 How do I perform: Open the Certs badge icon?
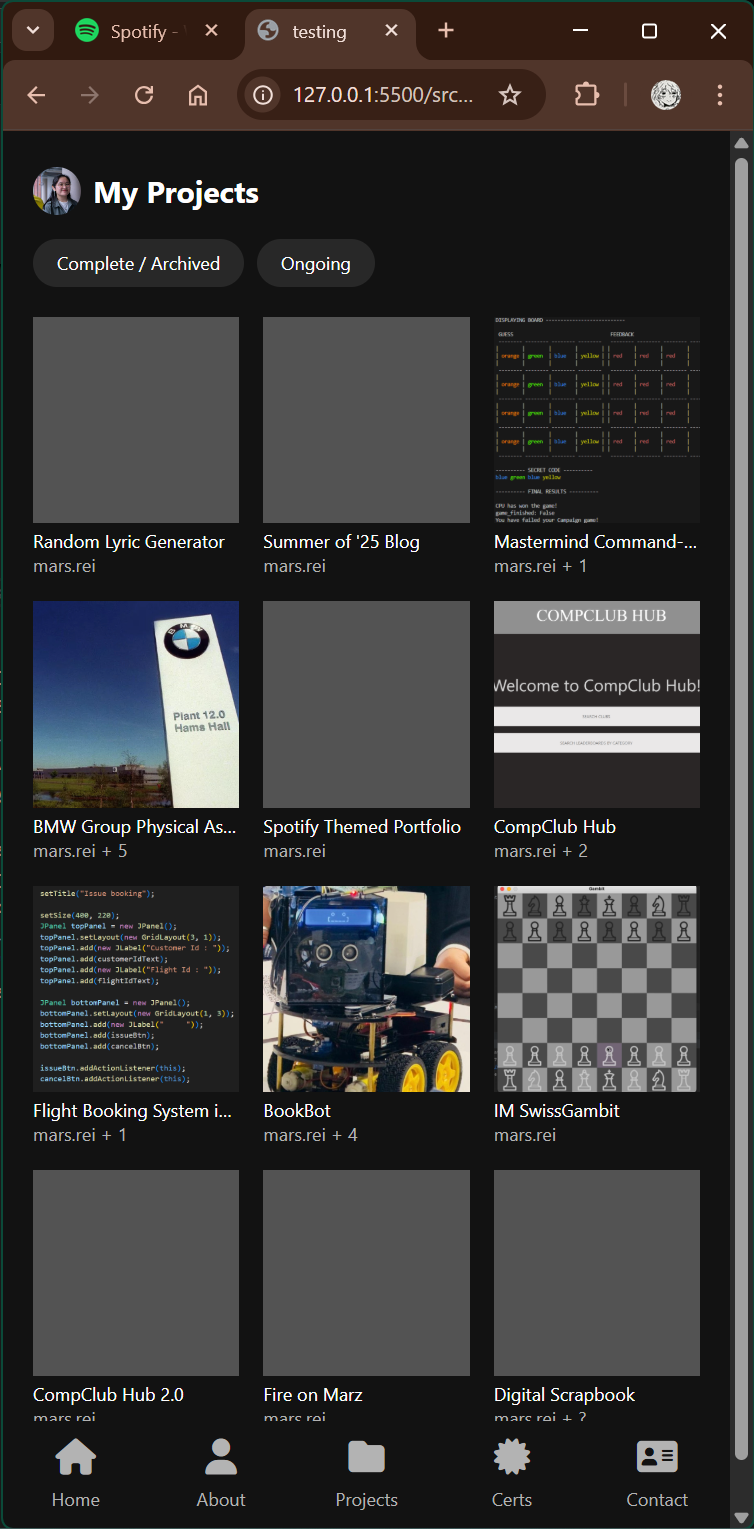[512, 1458]
